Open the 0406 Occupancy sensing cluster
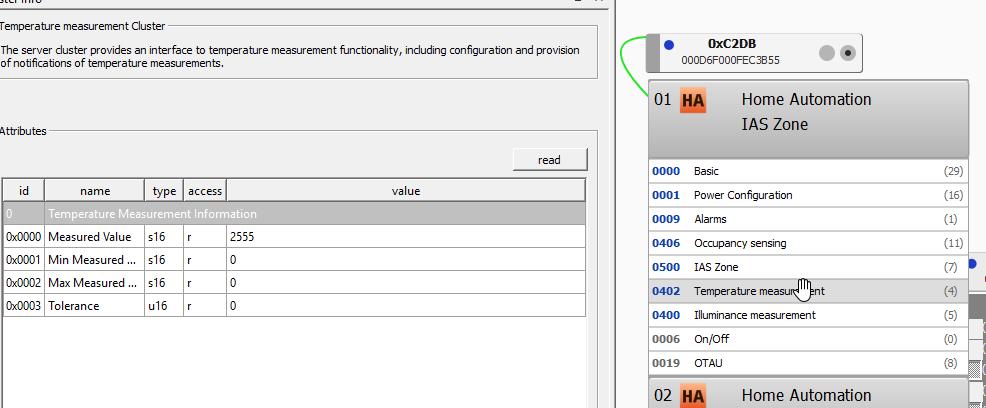The image size is (986, 408). [x=809, y=243]
